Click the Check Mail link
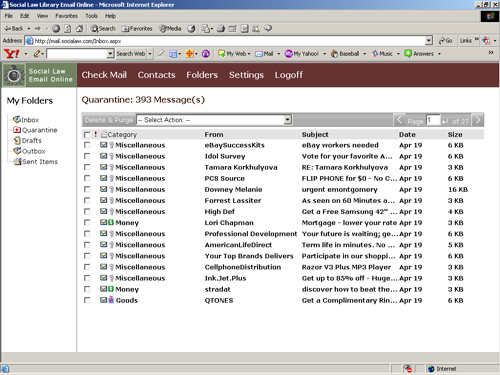This screenshot has width=500, height=375. click(x=104, y=75)
